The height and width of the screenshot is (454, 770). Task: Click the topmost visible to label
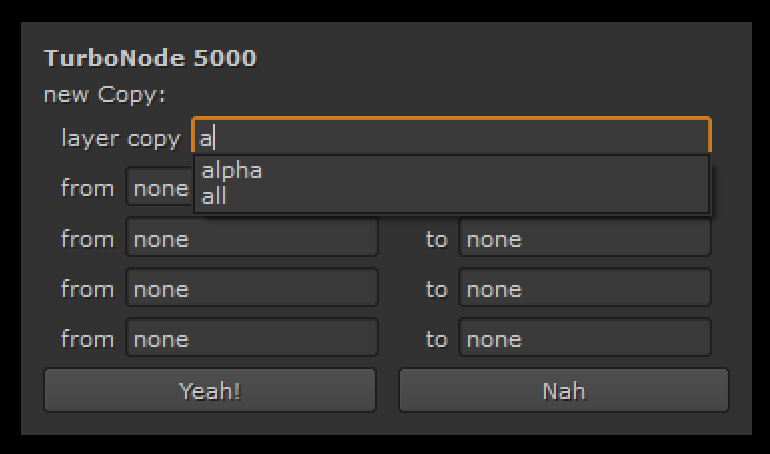pyautogui.click(x=436, y=239)
